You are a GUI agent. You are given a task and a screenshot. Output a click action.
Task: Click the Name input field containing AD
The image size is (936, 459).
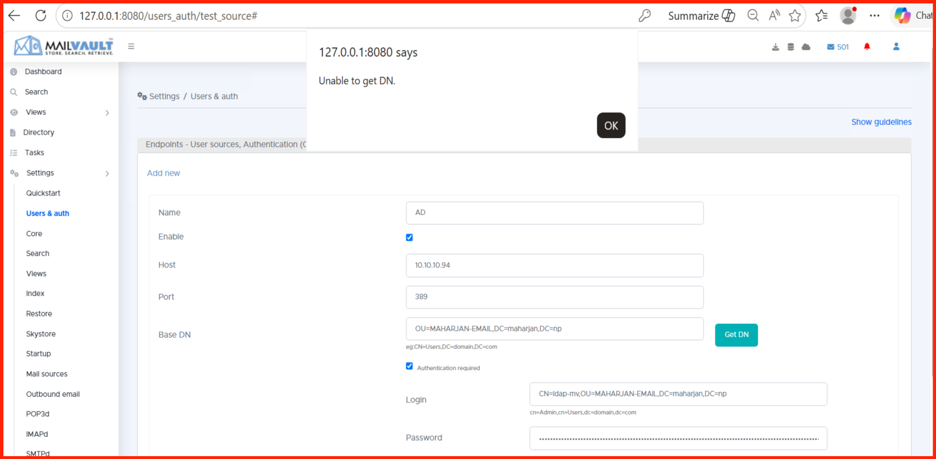pyautogui.click(x=555, y=213)
